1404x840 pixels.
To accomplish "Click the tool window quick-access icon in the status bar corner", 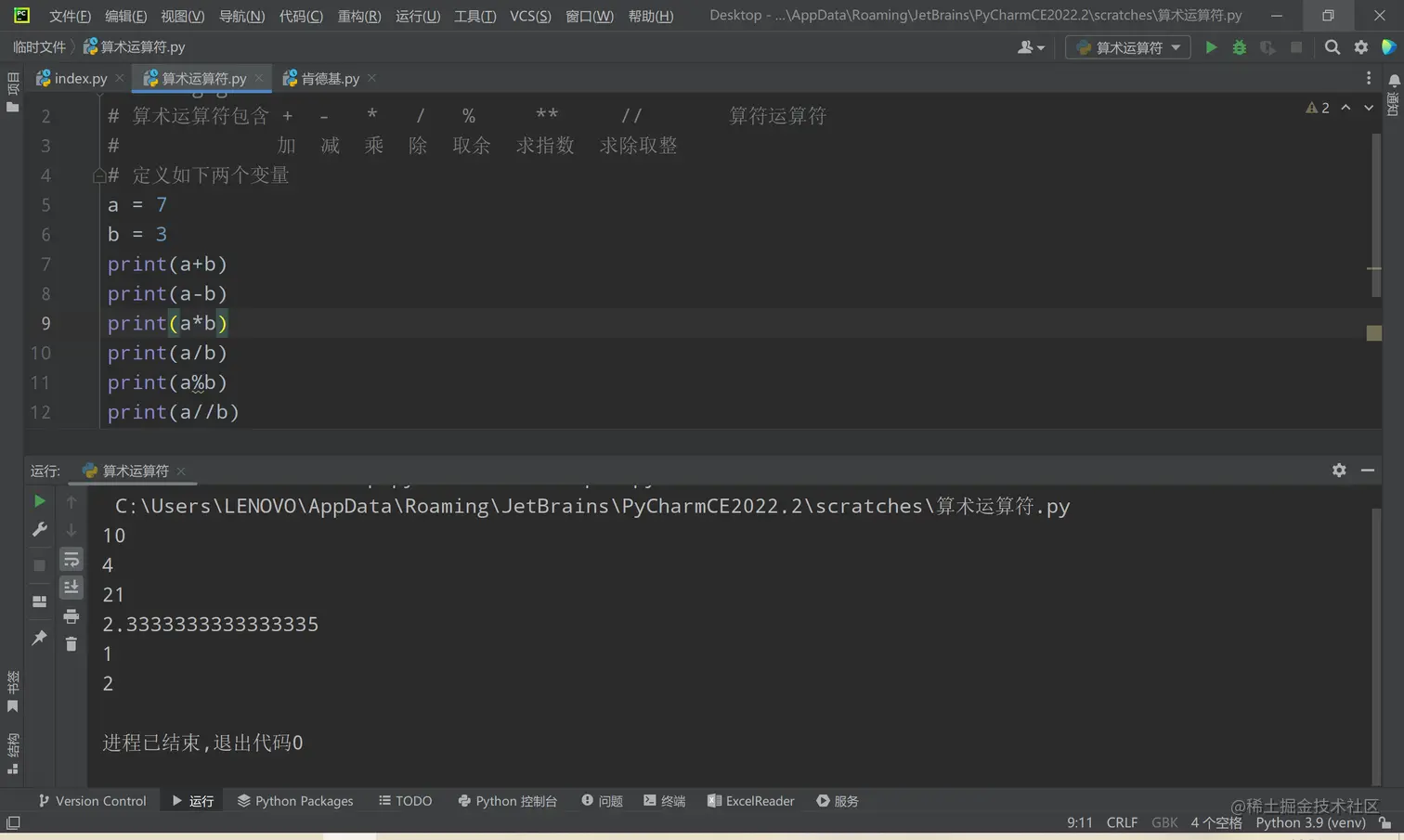I will 13,823.
